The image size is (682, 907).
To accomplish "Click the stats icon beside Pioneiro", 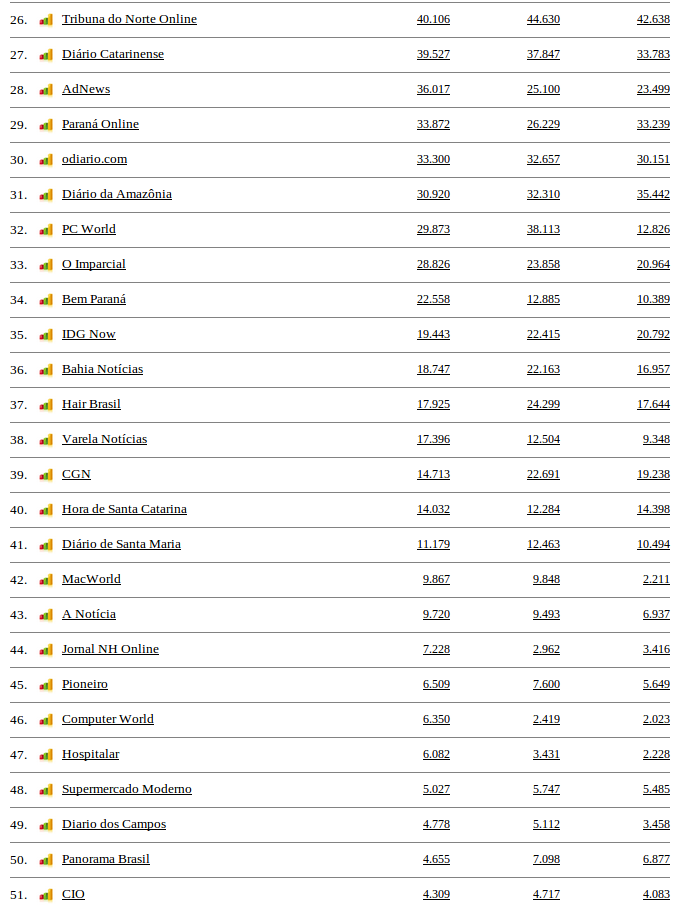I will pos(46,685).
